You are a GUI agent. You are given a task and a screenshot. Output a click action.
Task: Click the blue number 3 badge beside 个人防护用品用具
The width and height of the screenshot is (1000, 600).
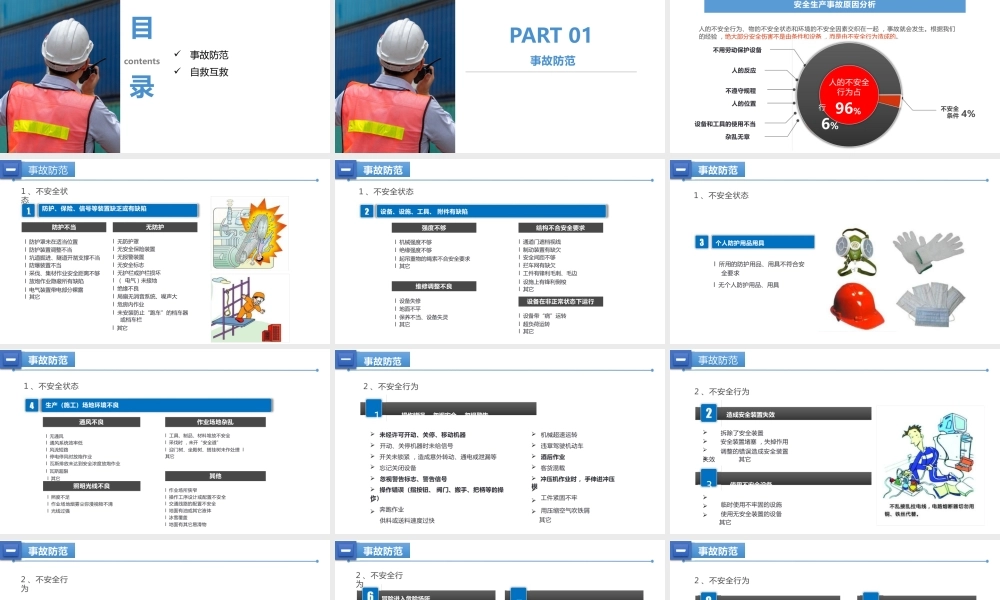[701, 242]
